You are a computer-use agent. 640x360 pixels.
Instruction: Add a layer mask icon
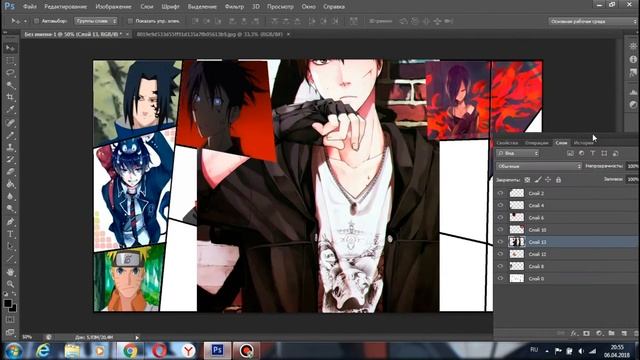click(x=587, y=333)
